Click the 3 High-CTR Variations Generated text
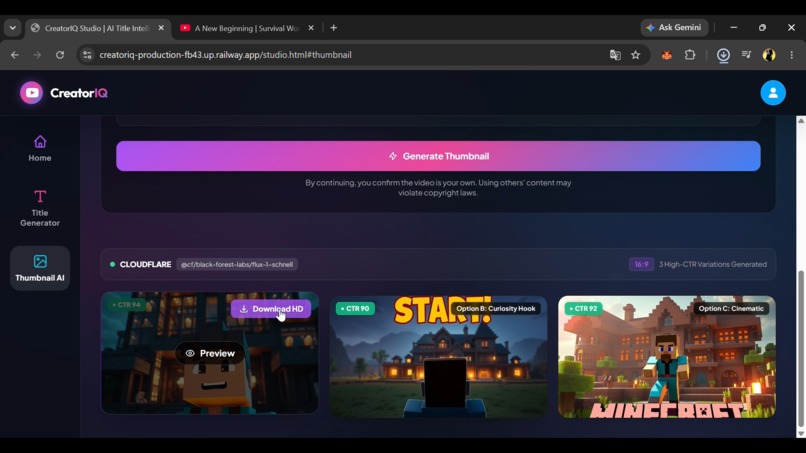This screenshot has width=806, height=453. click(x=712, y=264)
